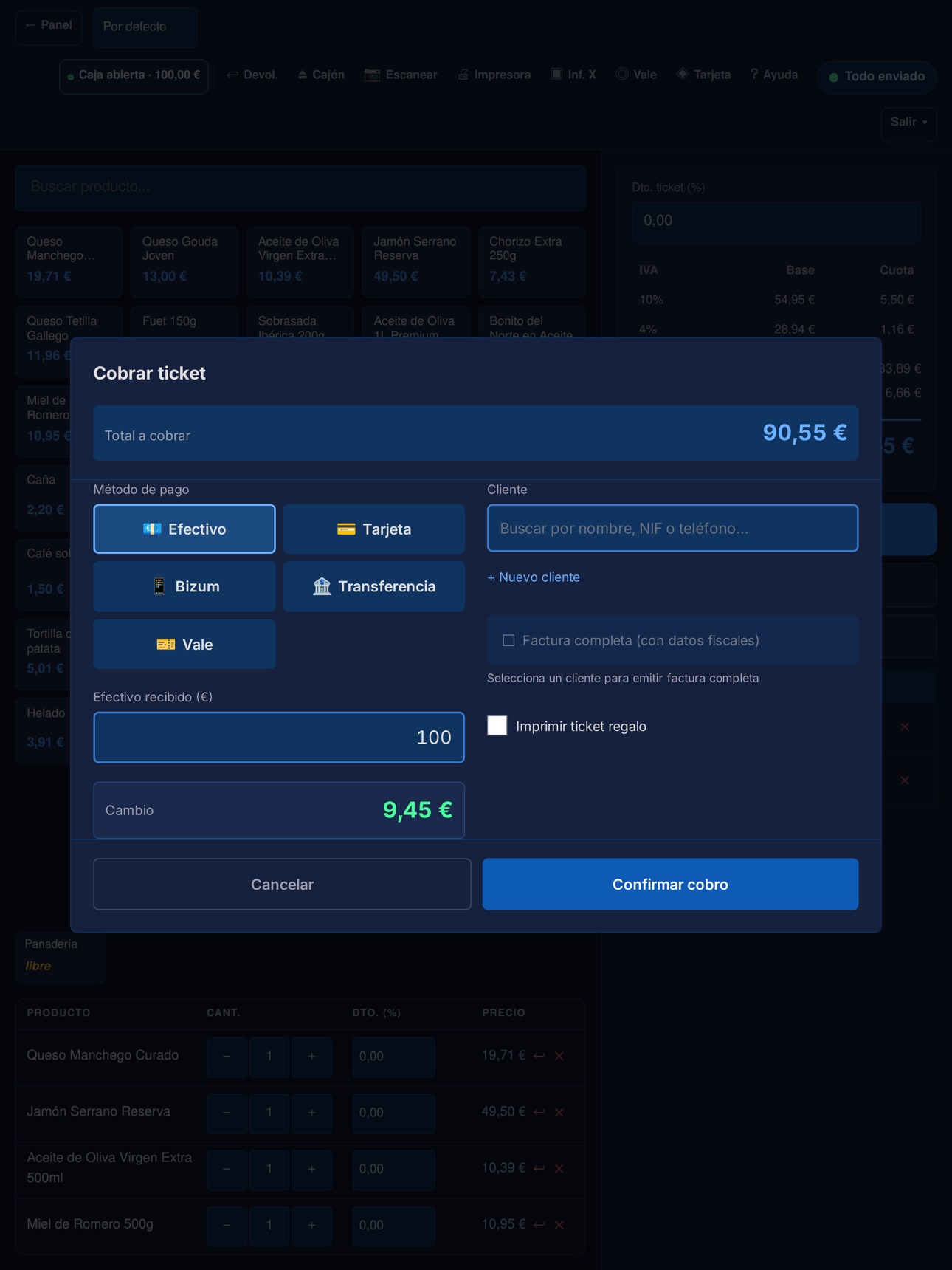Open the cash drawer with Cajón

point(321,75)
